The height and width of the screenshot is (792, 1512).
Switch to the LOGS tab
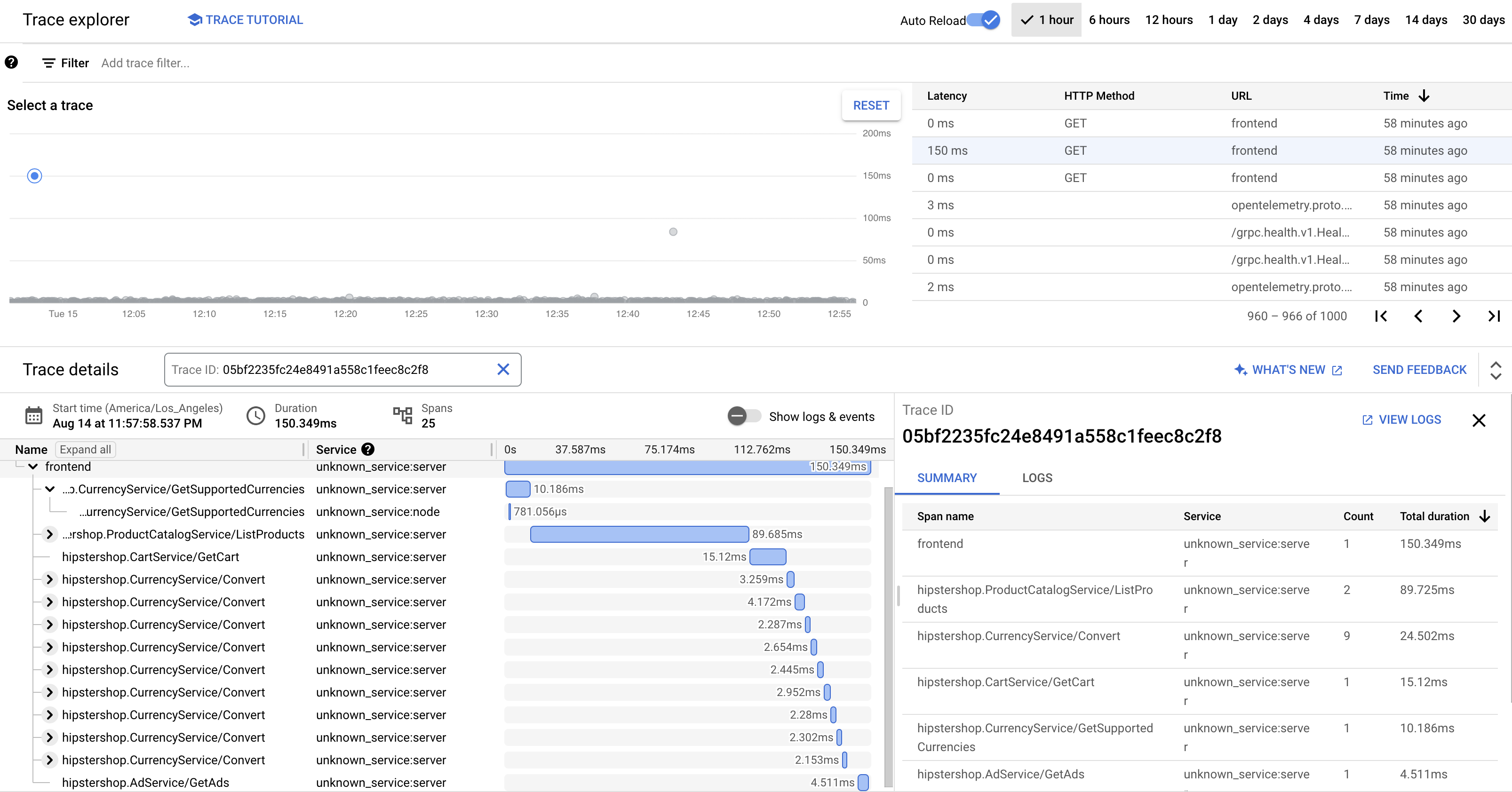[1036, 478]
